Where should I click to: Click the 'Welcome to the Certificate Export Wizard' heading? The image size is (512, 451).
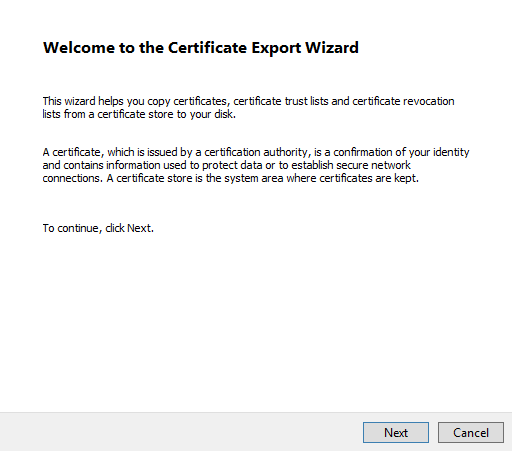201,48
